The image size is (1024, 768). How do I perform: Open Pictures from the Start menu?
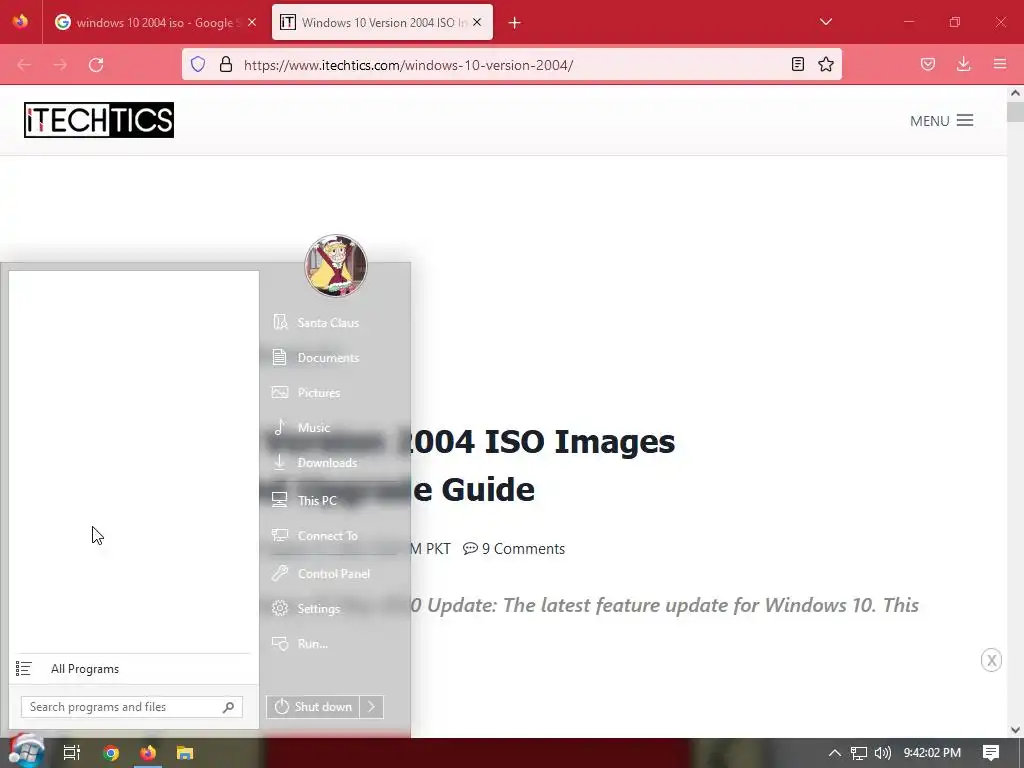point(319,392)
